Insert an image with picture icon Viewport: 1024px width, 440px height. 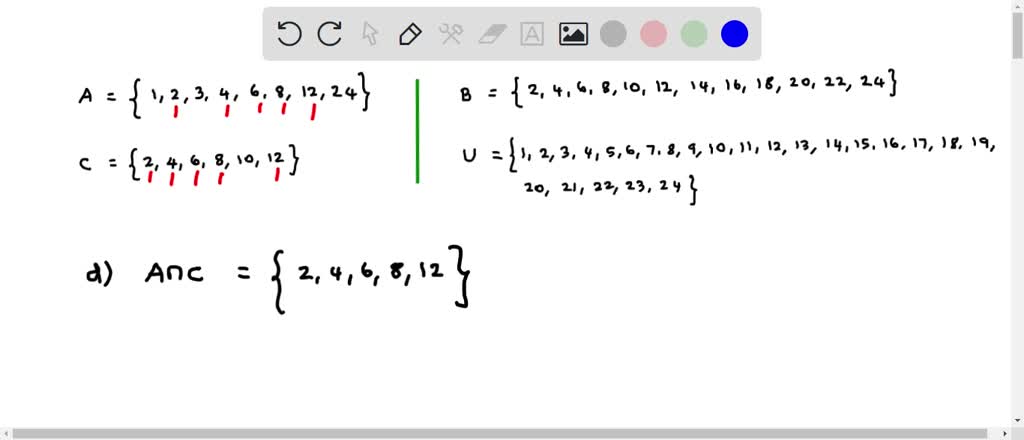(573, 34)
